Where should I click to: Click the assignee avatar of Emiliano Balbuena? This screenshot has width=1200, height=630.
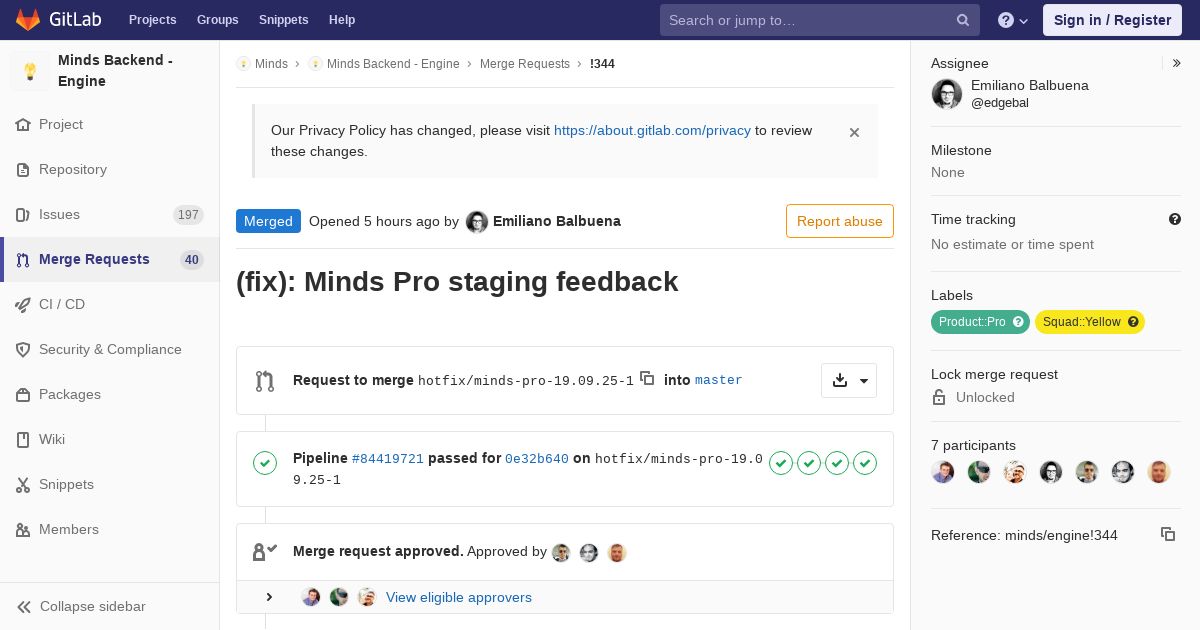point(947,94)
